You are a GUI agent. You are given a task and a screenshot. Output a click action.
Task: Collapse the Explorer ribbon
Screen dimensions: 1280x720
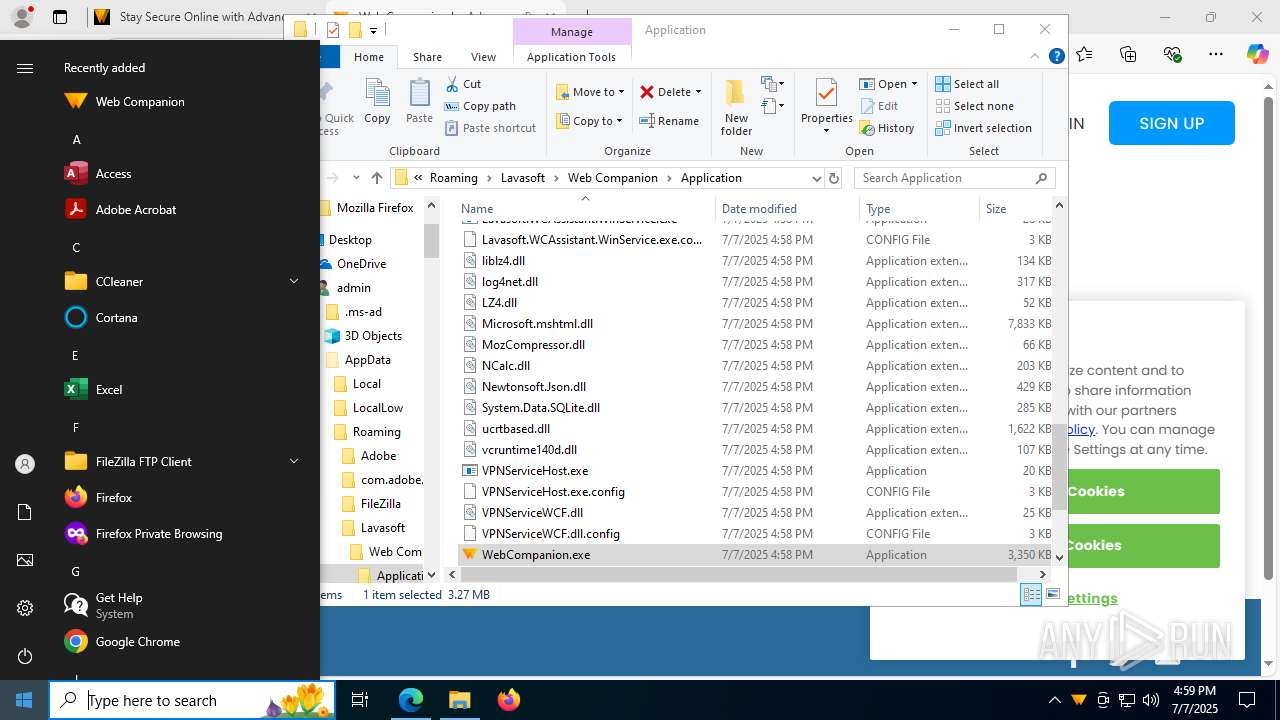(1036, 57)
